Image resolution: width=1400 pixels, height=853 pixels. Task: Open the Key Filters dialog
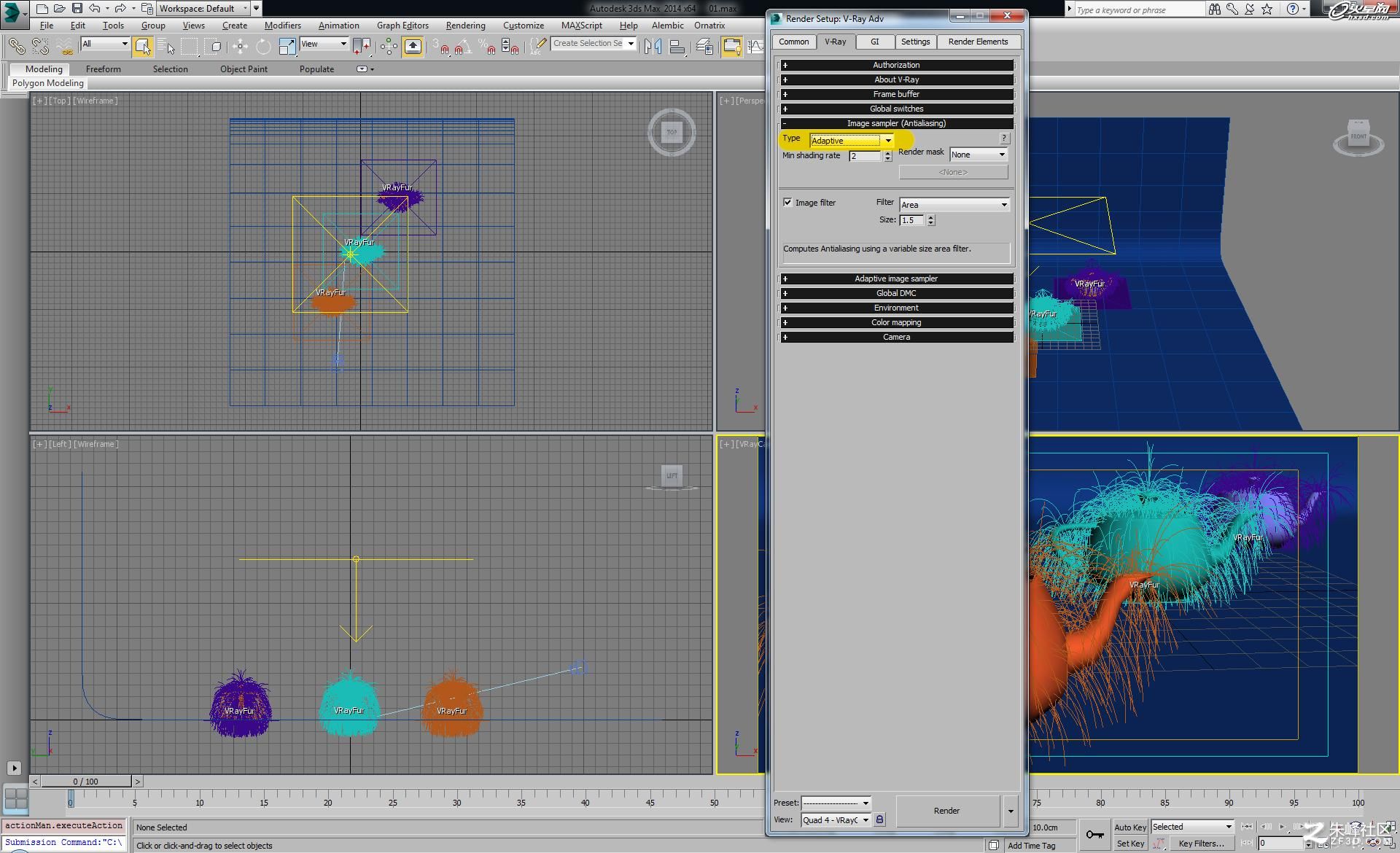tap(1201, 844)
